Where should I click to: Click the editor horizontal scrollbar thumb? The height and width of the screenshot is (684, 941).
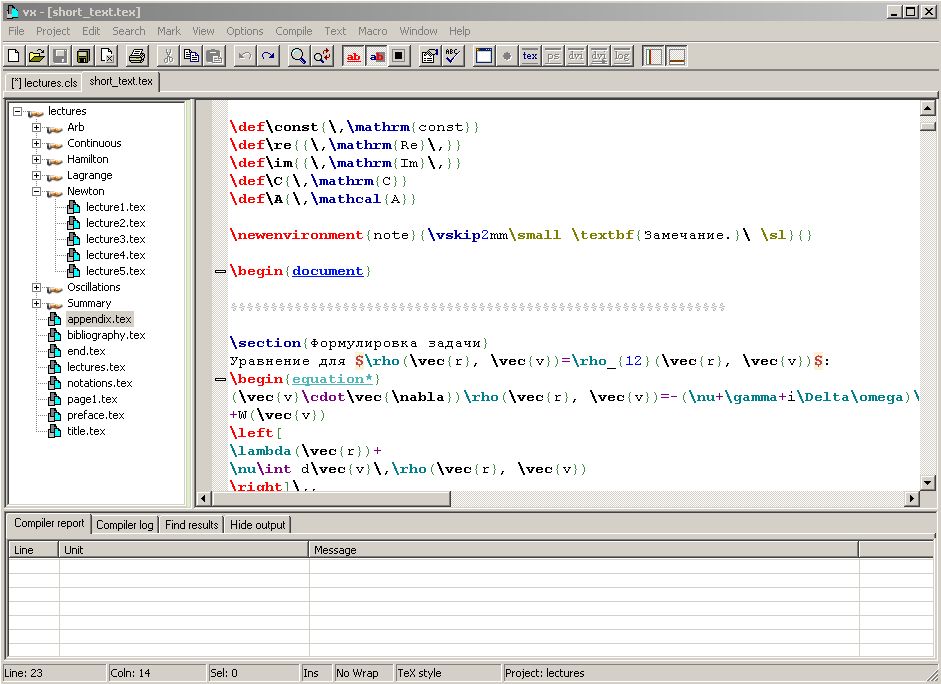click(332, 498)
